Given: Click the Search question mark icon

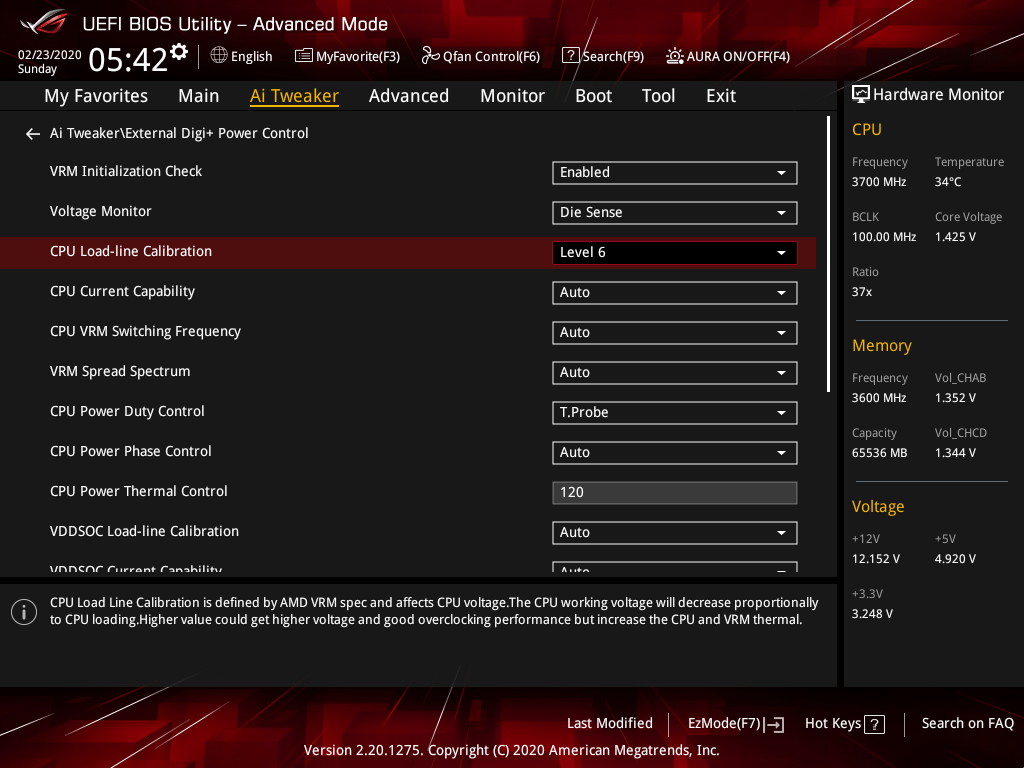Looking at the screenshot, I should pyautogui.click(x=570, y=56).
